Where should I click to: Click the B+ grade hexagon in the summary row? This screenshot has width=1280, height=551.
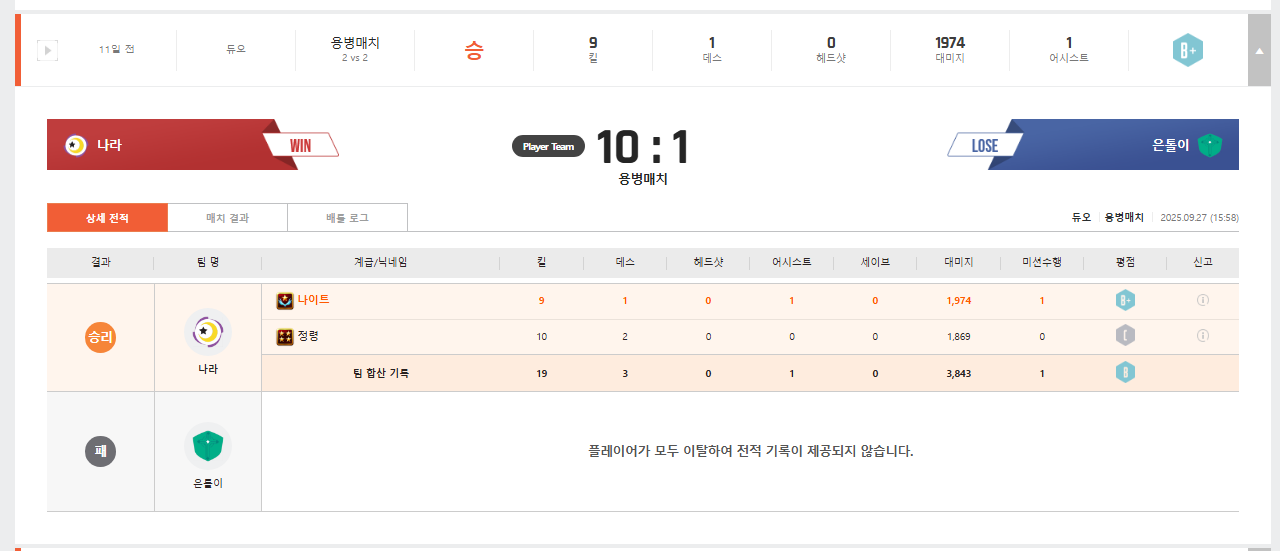1187,50
